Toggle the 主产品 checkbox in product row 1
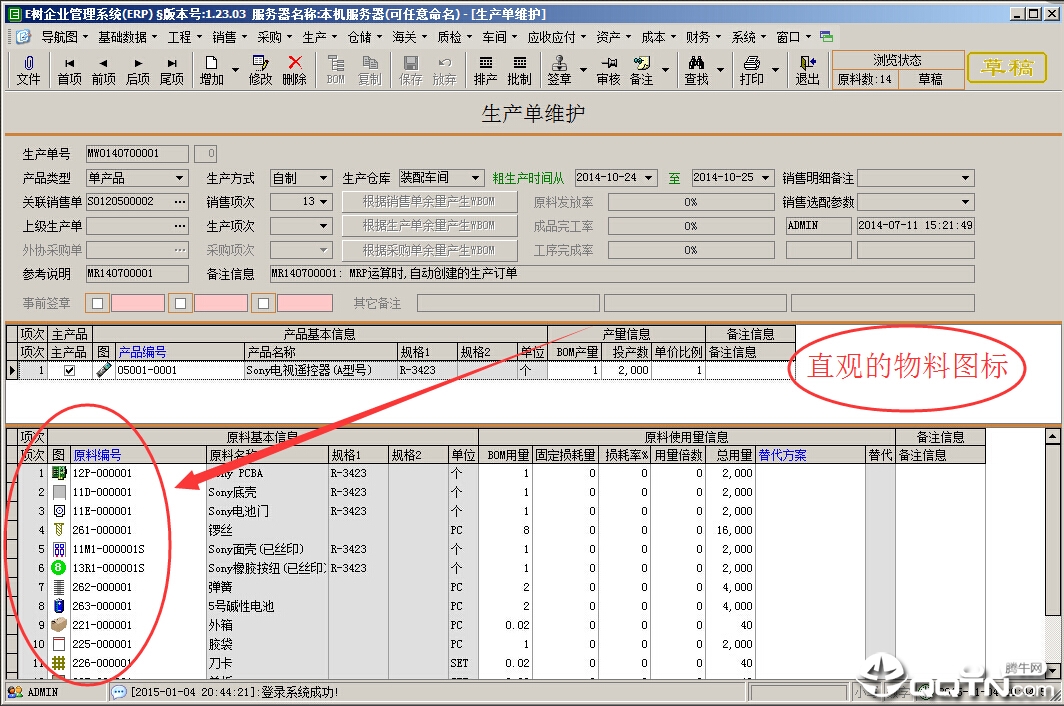 69,370
